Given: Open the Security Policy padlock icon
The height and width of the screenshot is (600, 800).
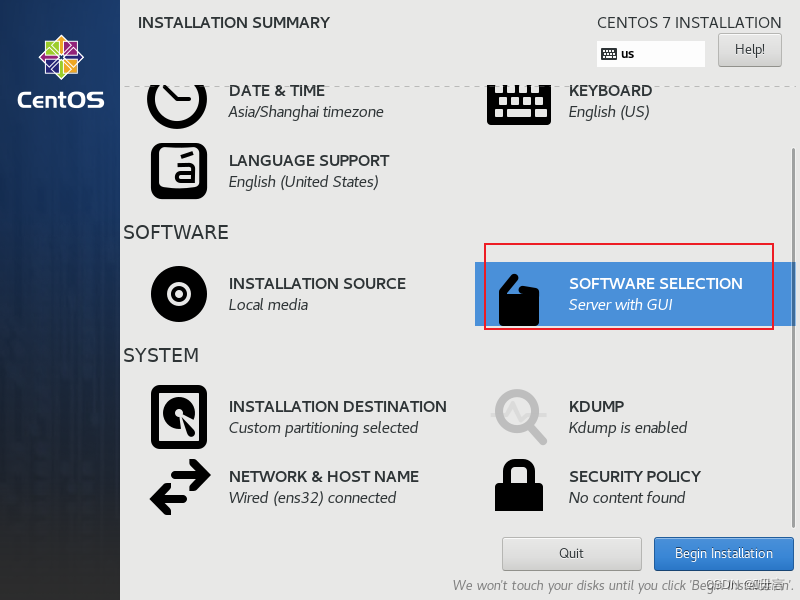Looking at the screenshot, I should [519, 487].
